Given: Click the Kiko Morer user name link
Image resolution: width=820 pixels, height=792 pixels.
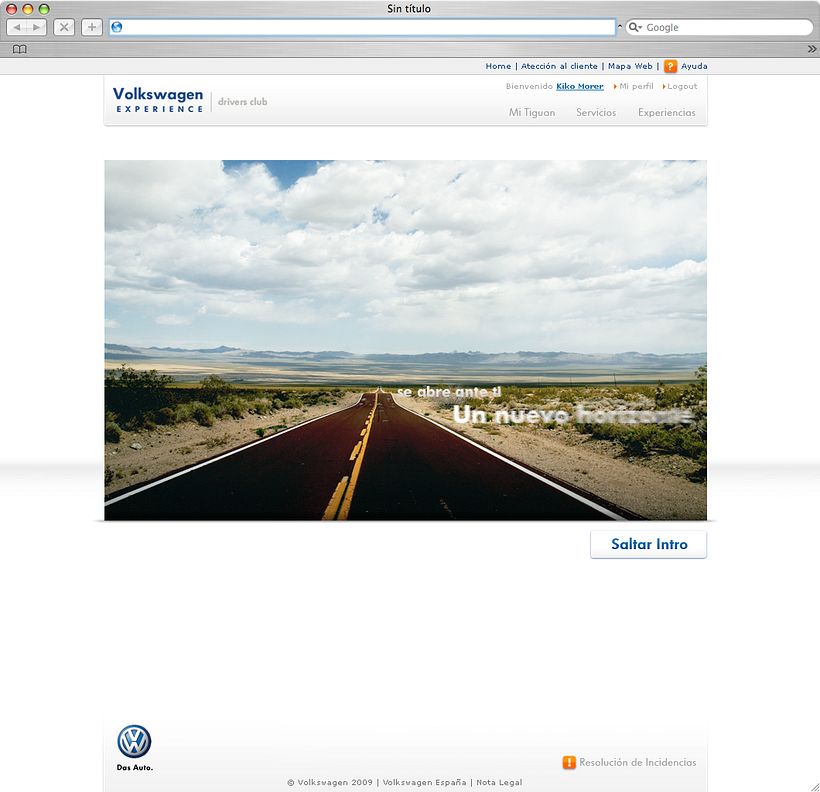Looking at the screenshot, I should (x=579, y=86).
